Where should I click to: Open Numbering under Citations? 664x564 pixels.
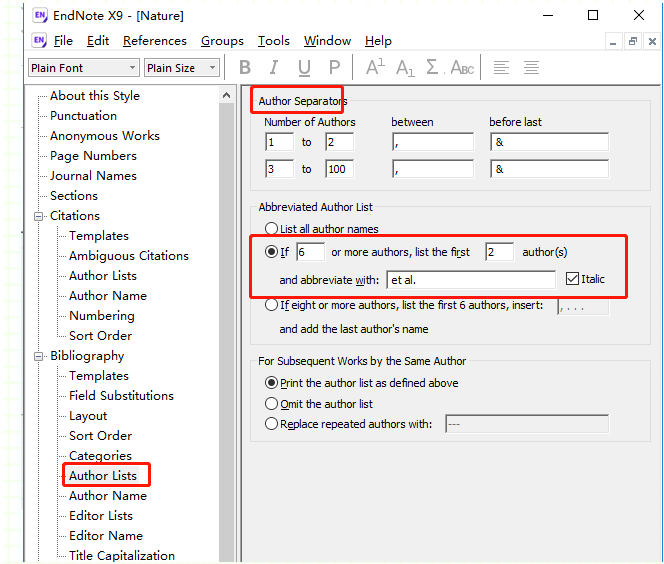tap(102, 315)
